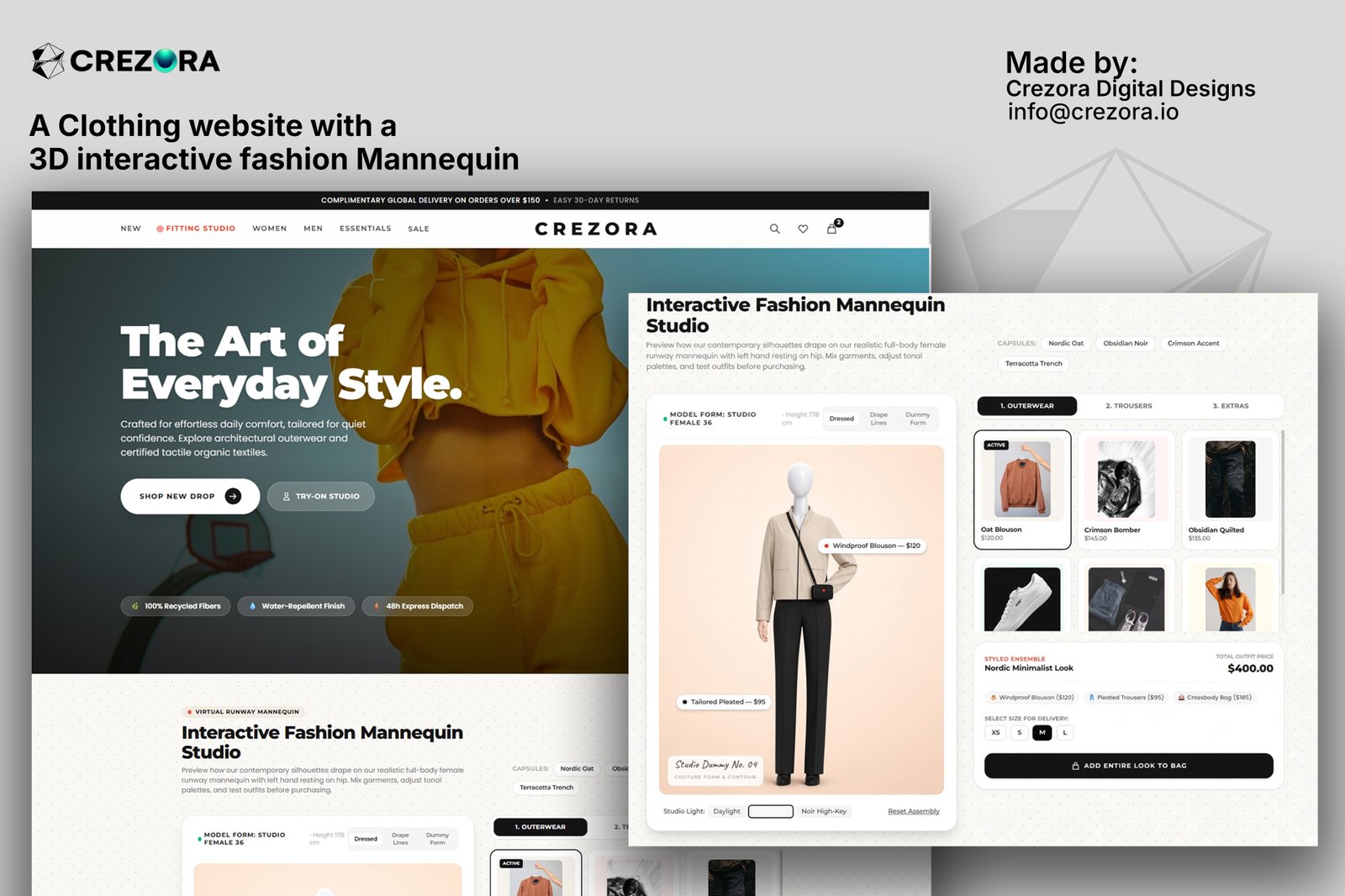Image resolution: width=1345 pixels, height=896 pixels.
Task: Click Add Entire Look to Bag
Action: point(1129,766)
